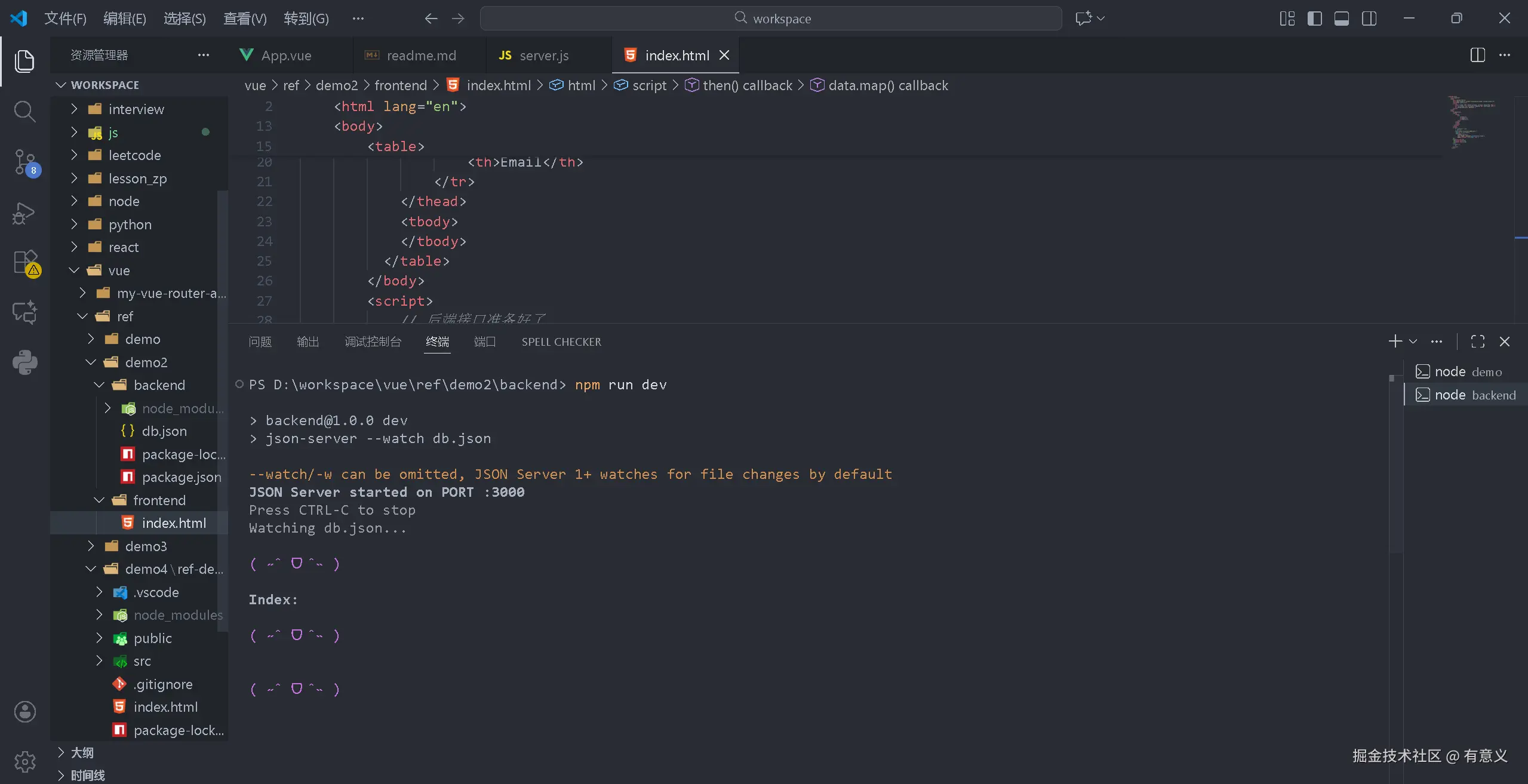Collapse the backend folder
Image resolution: width=1528 pixels, height=784 pixels.
tap(159, 385)
